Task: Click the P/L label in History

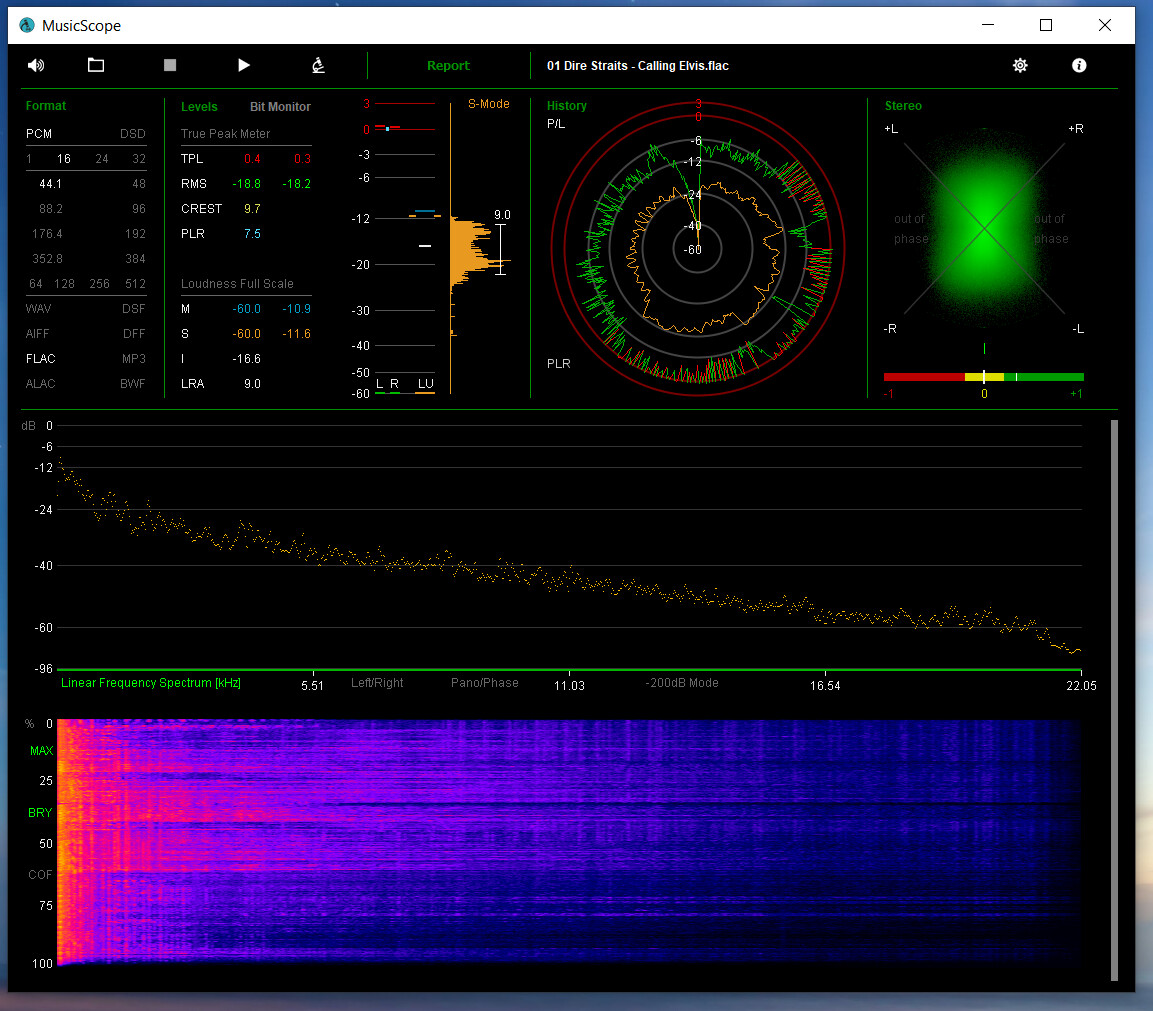Action: [x=556, y=124]
